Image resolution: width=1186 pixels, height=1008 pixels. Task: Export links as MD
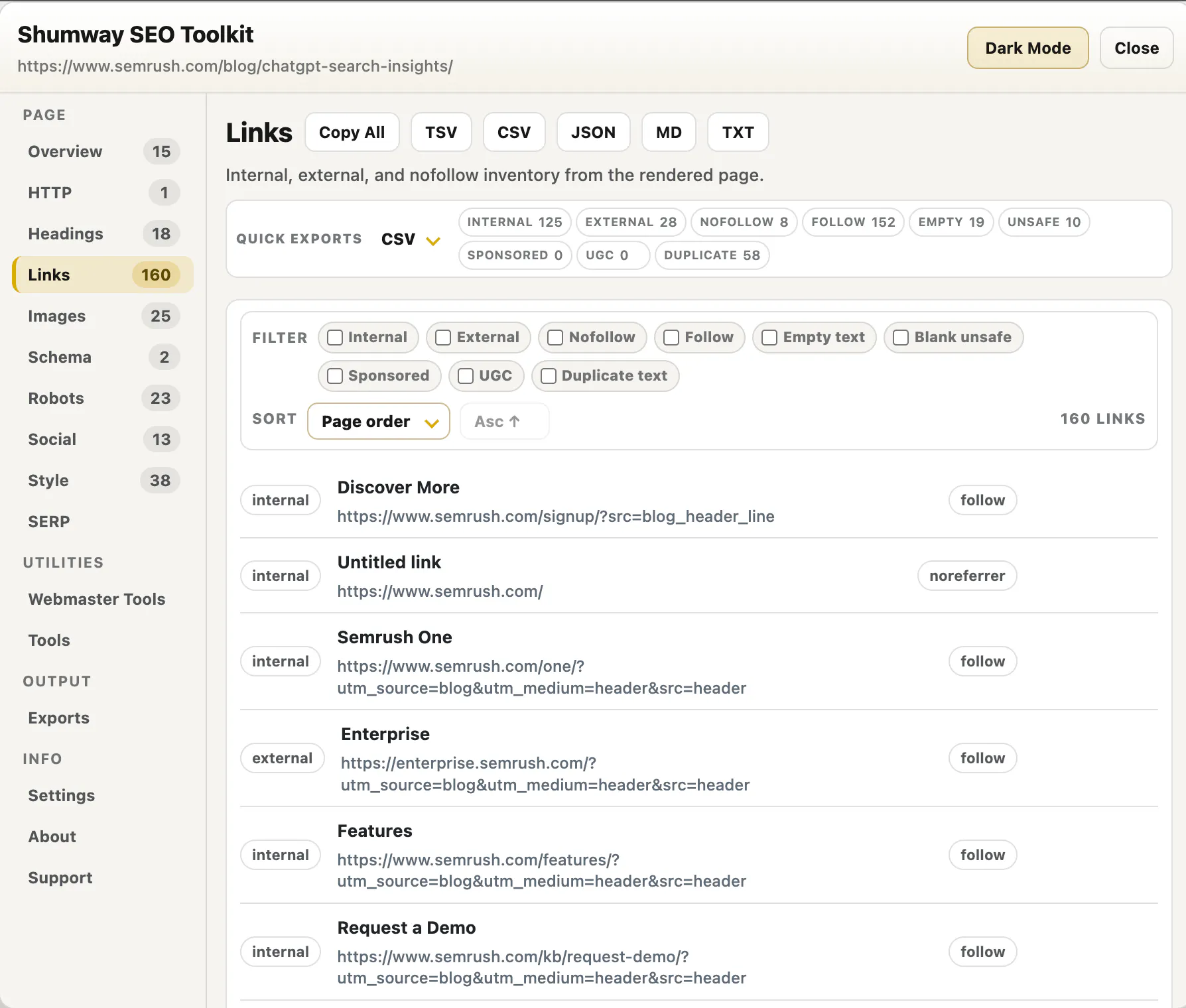pos(669,132)
